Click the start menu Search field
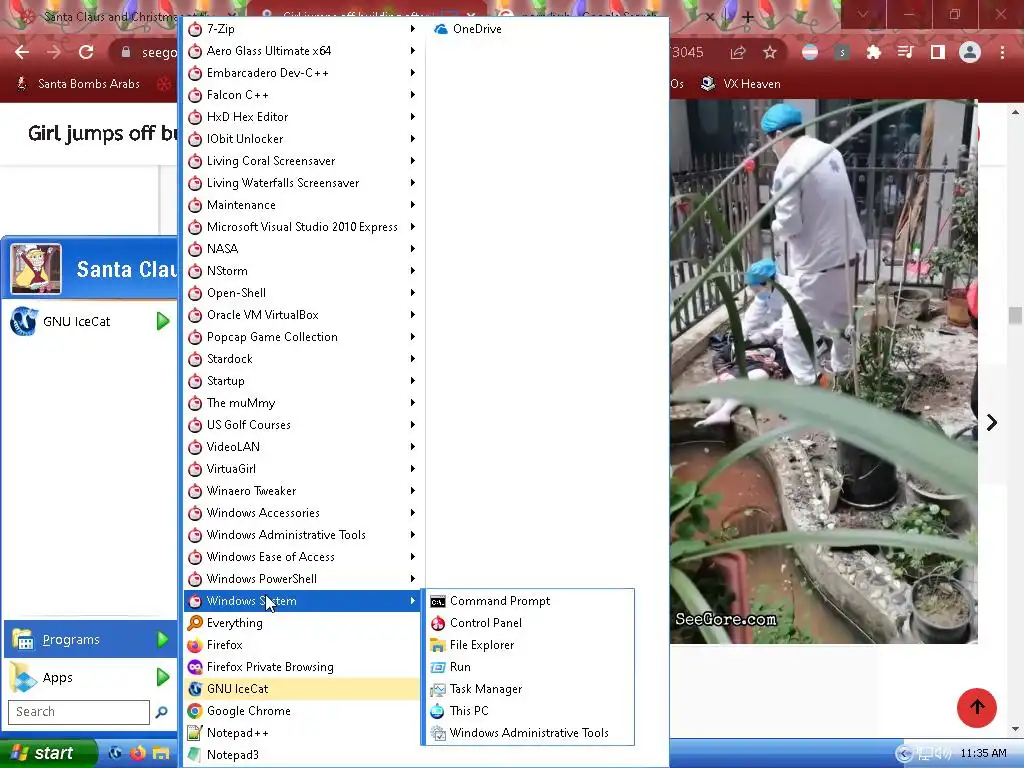 [x=79, y=712]
